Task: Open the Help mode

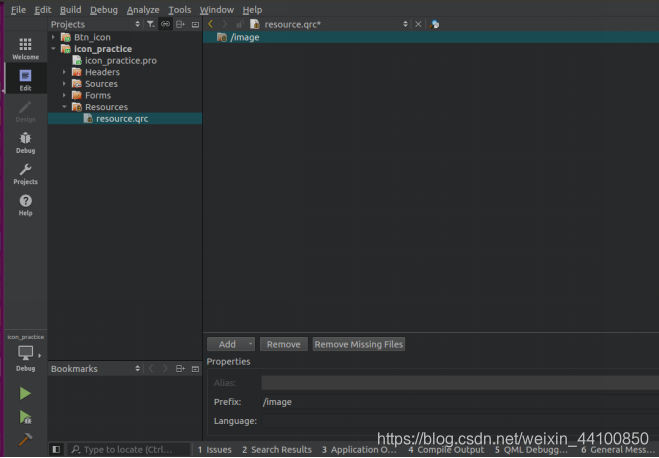Action: coord(25,205)
